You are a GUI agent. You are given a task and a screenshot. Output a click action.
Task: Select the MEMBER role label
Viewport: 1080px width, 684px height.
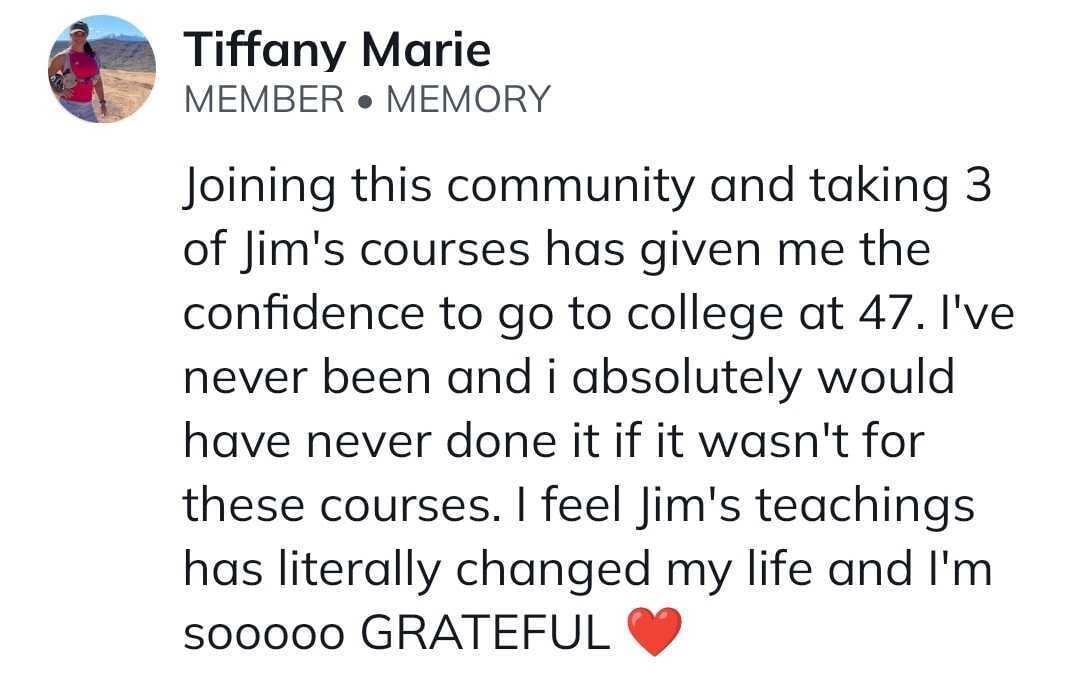click(x=264, y=99)
